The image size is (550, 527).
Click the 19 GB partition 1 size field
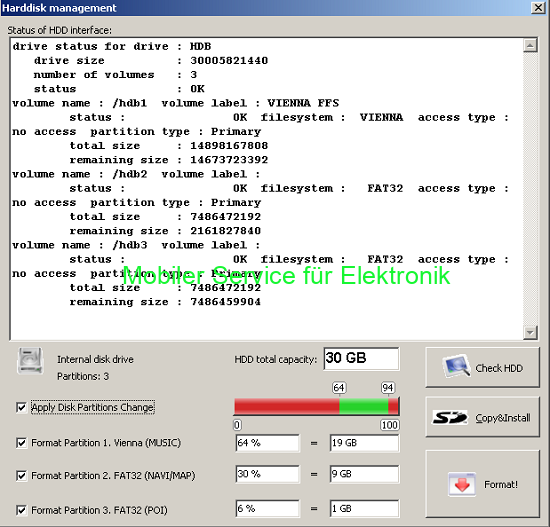pos(364,443)
